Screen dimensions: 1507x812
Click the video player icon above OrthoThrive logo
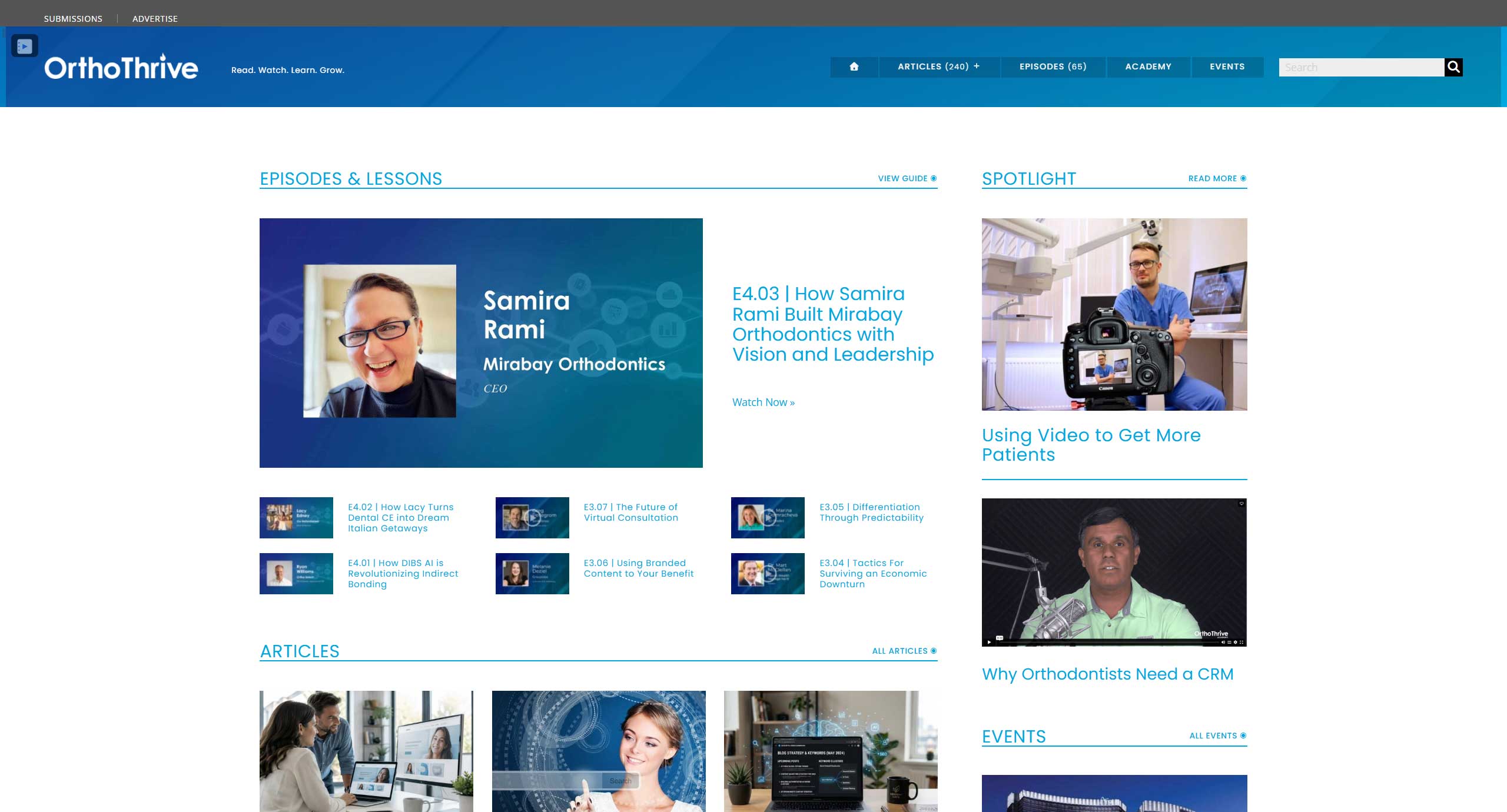pyautogui.click(x=25, y=46)
